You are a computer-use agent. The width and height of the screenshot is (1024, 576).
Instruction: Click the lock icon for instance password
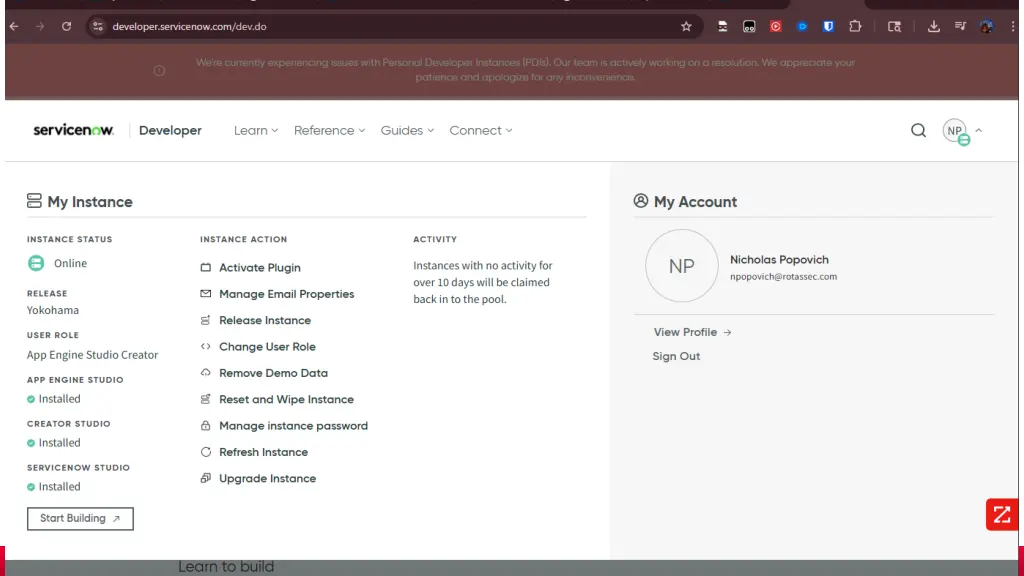coord(206,426)
